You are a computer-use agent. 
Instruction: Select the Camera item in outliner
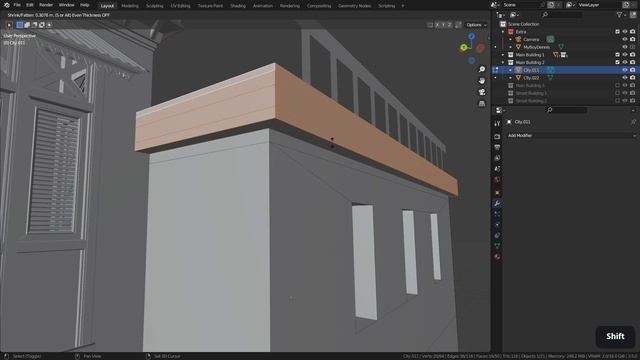click(531, 40)
